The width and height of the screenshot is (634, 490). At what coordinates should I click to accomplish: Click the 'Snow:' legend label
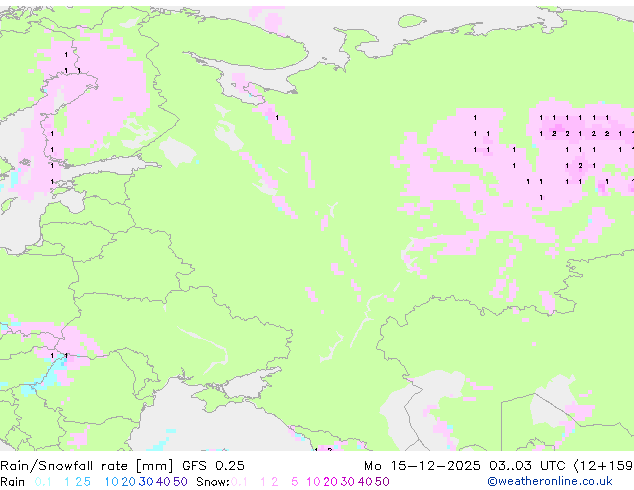point(213,482)
